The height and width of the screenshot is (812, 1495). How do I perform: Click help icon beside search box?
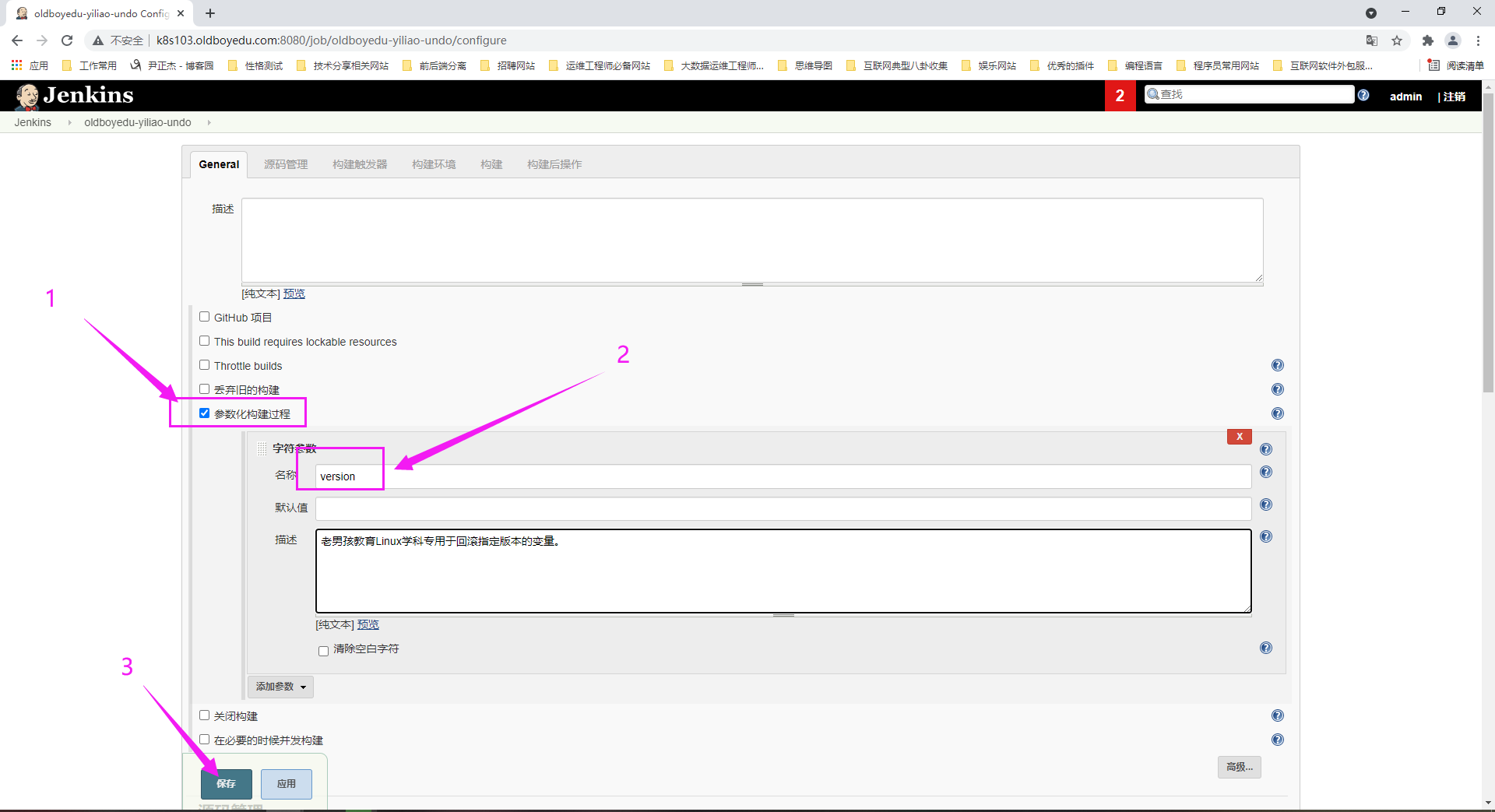tap(1363, 95)
